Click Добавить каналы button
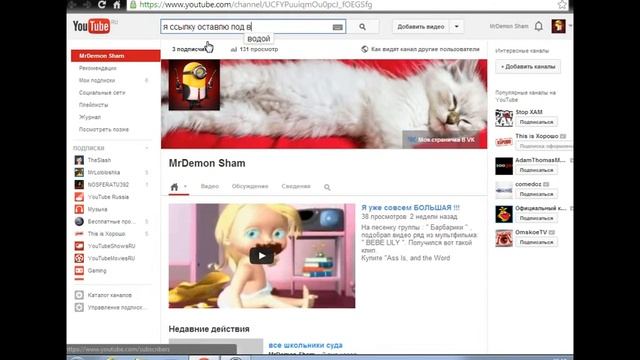Screen dimensions: 640x360 point(528,67)
